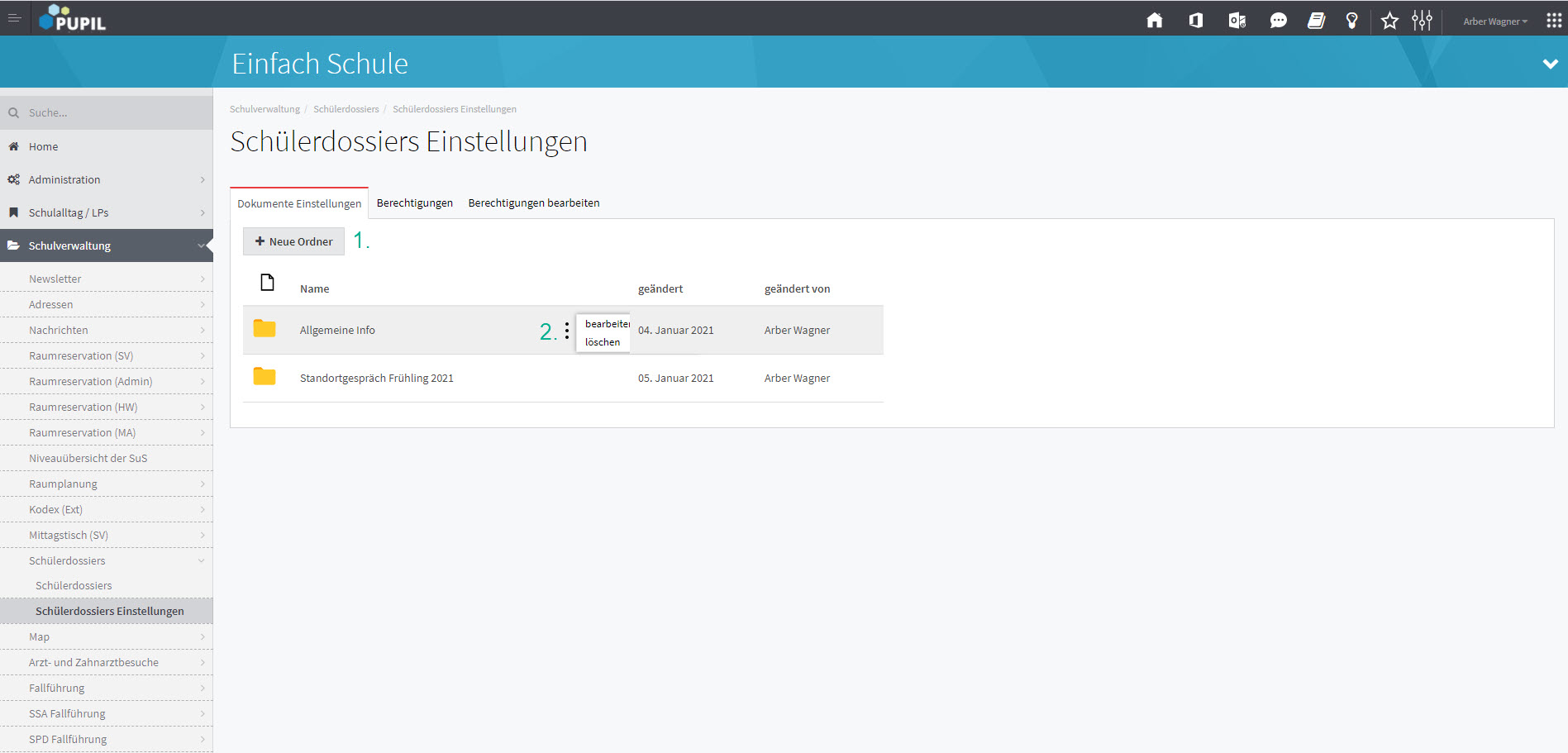
Task: Open the Outlook icon in top bar
Action: point(1237,21)
